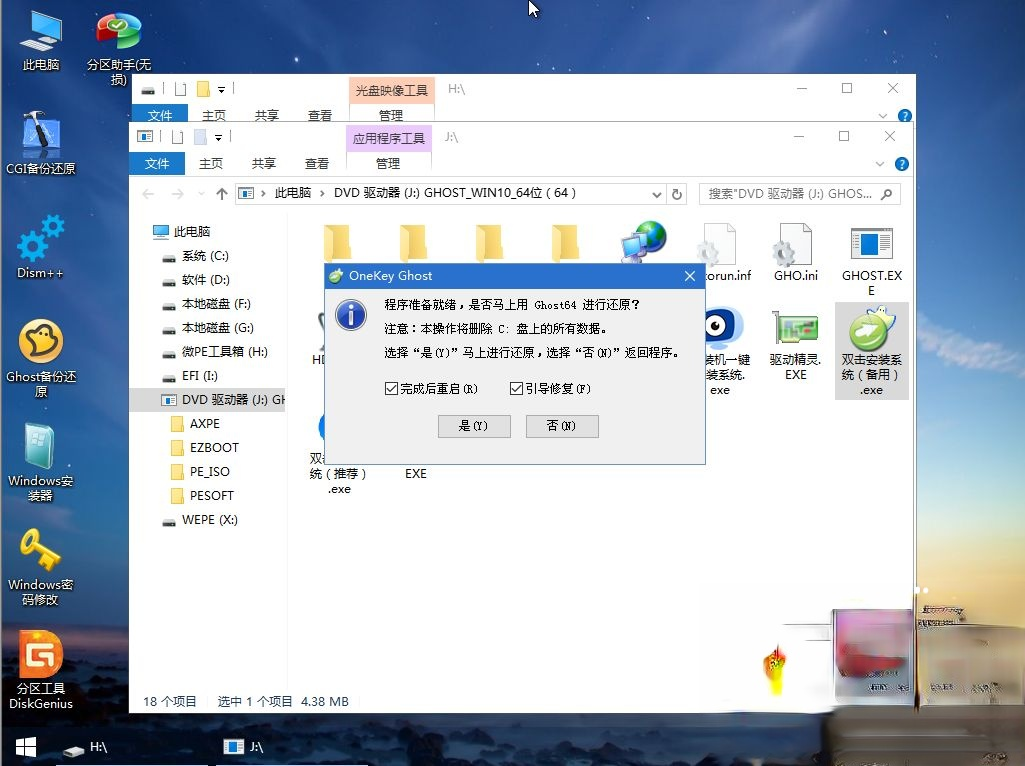The height and width of the screenshot is (766, 1025).
Task: Click the OneKey Ghost title icon
Action: click(x=336, y=276)
